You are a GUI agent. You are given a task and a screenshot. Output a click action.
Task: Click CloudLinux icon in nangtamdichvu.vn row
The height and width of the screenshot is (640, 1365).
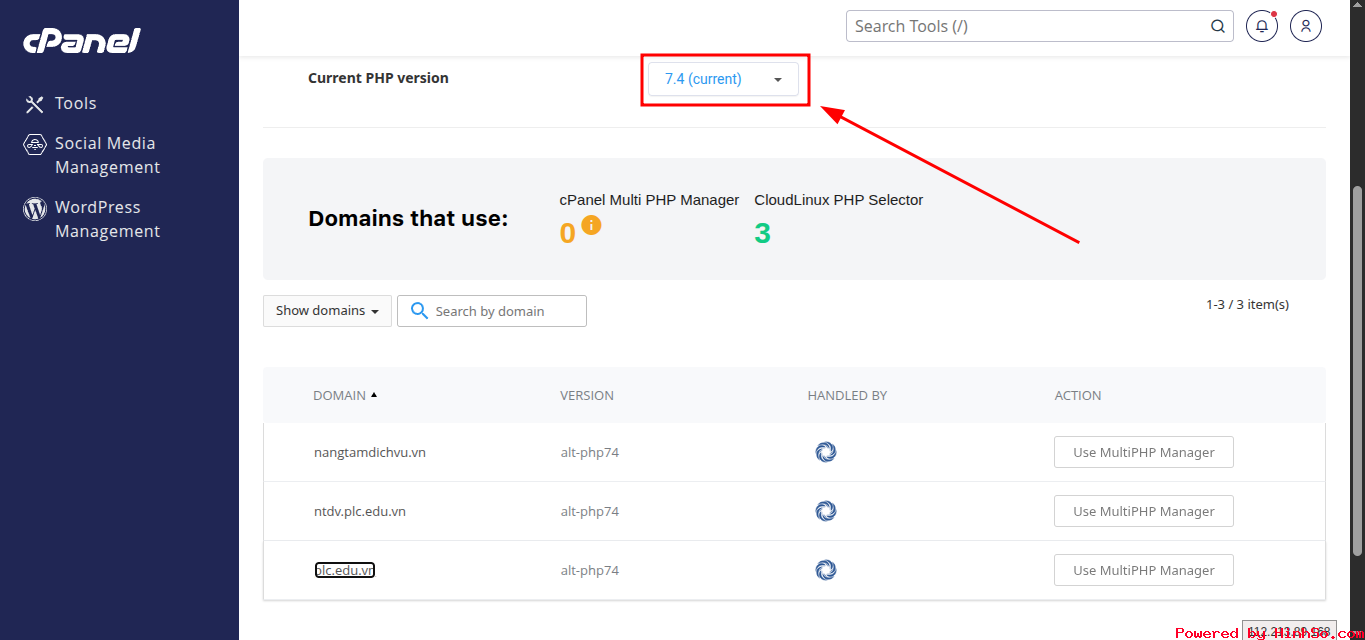pos(825,452)
